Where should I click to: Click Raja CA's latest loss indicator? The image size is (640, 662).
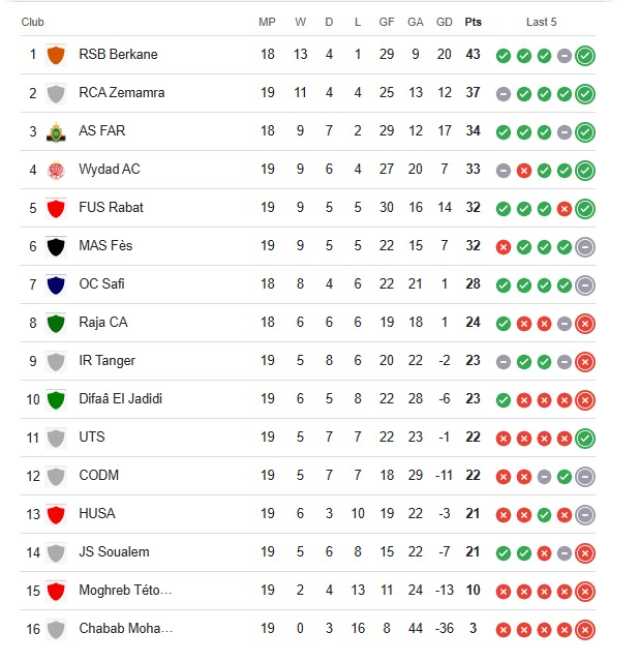pyautogui.click(x=585, y=324)
